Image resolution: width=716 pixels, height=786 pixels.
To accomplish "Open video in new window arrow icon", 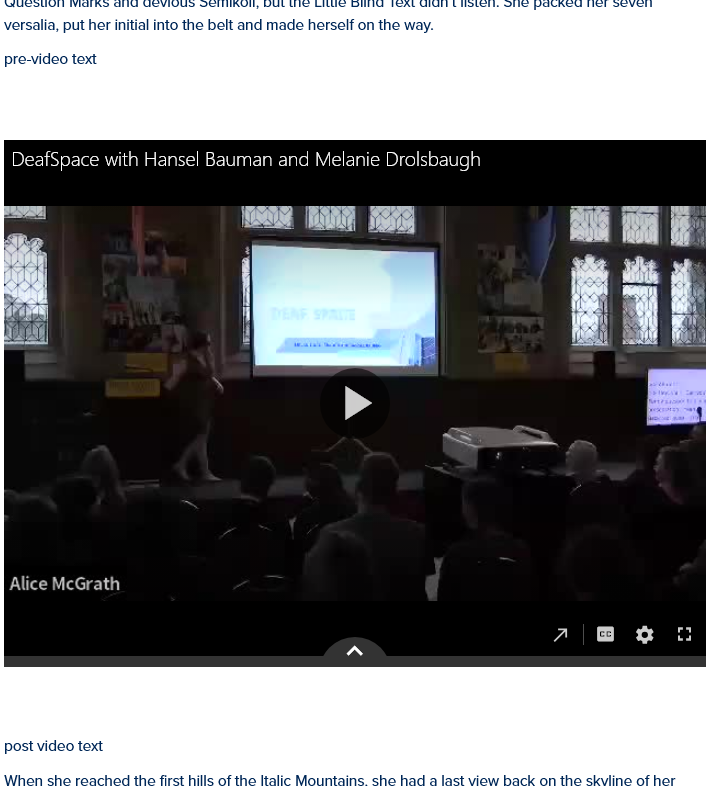I will pos(560,635).
